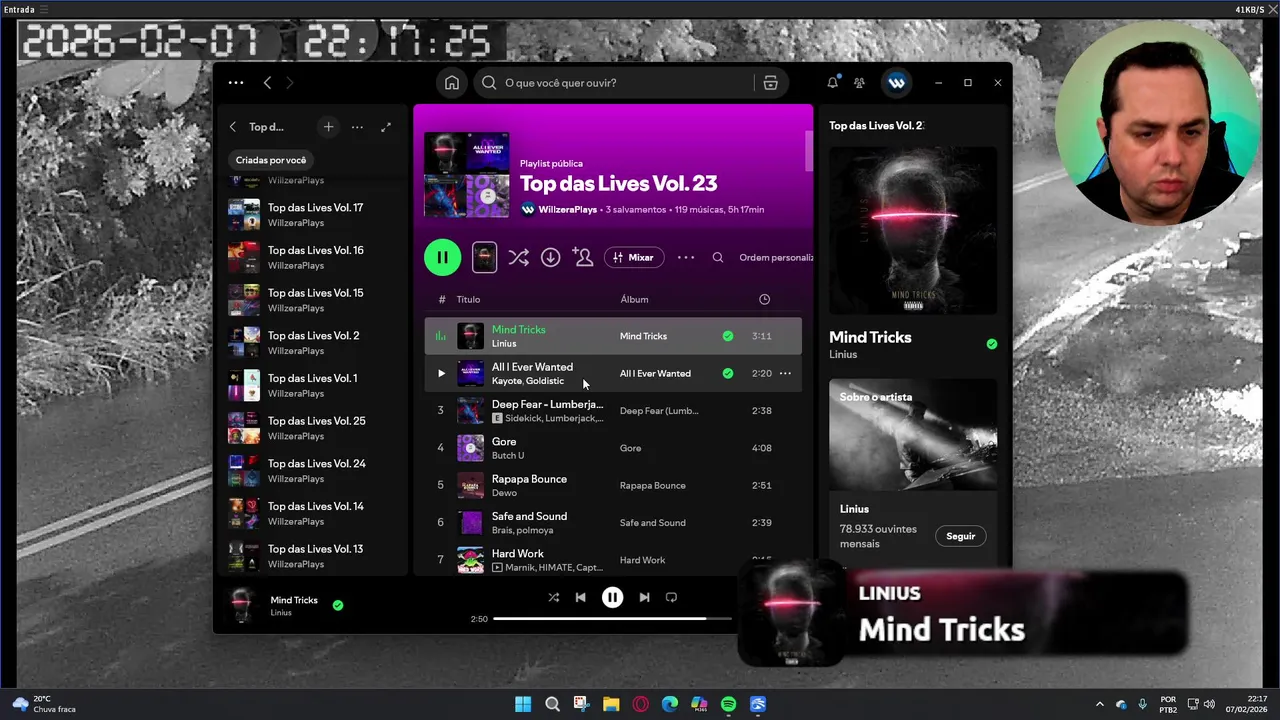Open the WillzeraPlays owner link in header
The height and width of the screenshot is (720, 1280).
click(567, 210)
